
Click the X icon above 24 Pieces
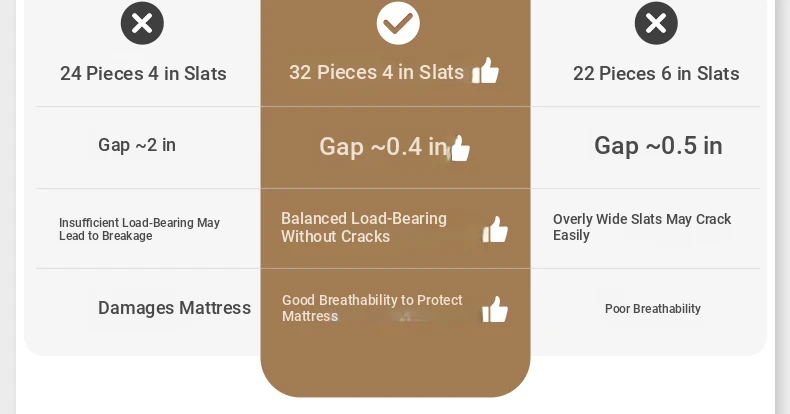click(142, 23)
